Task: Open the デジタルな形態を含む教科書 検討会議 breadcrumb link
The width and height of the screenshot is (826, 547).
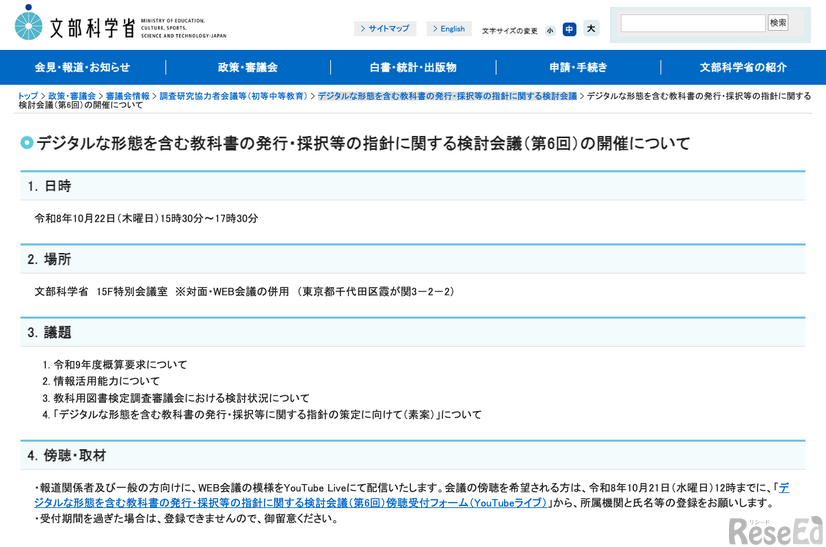Action: coord(447,96)
